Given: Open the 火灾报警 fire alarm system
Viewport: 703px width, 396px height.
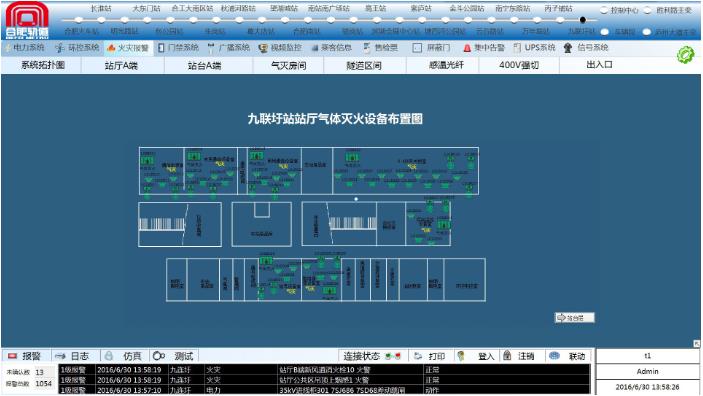Looking at the screenshot, I should [128, 48].
